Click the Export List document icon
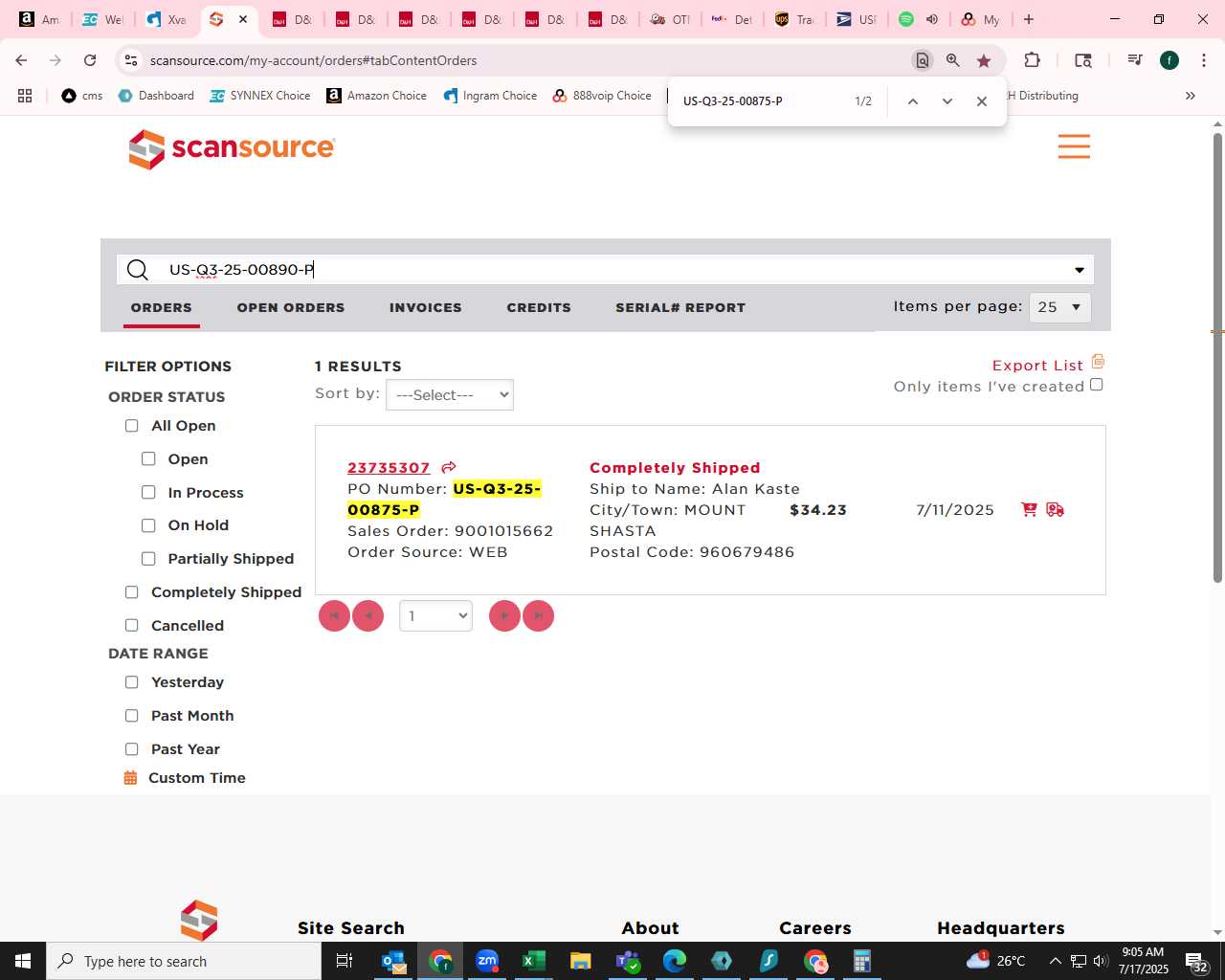 click(x=1098, y=362)
